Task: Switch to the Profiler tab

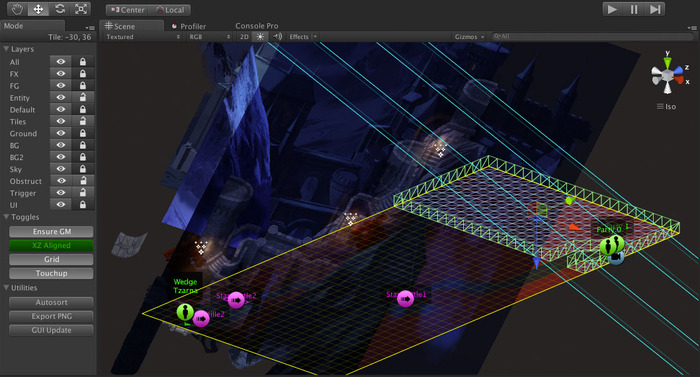Action: tap(189, 26)
